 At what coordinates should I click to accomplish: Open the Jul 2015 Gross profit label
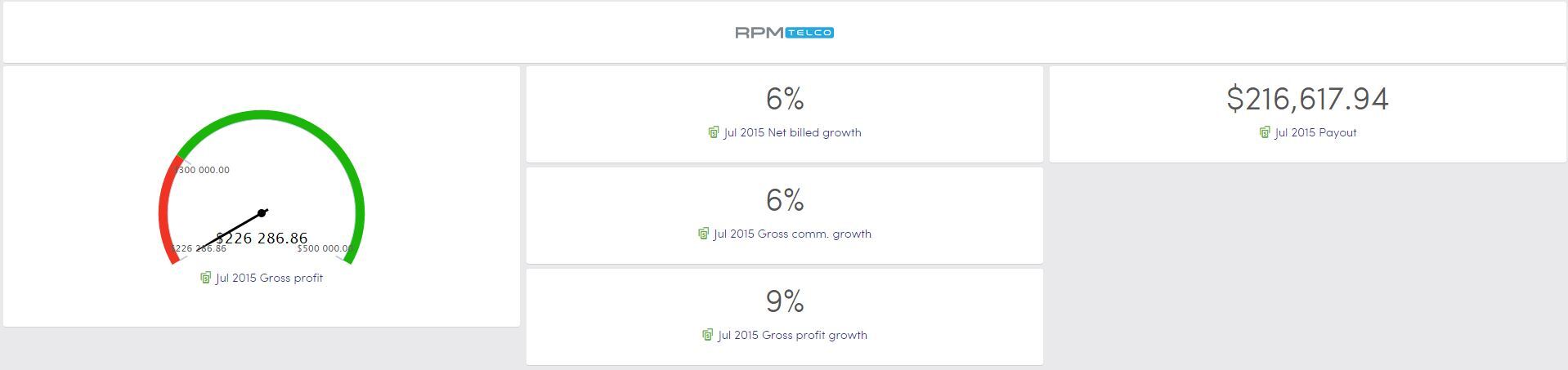(x=269, y=278)
